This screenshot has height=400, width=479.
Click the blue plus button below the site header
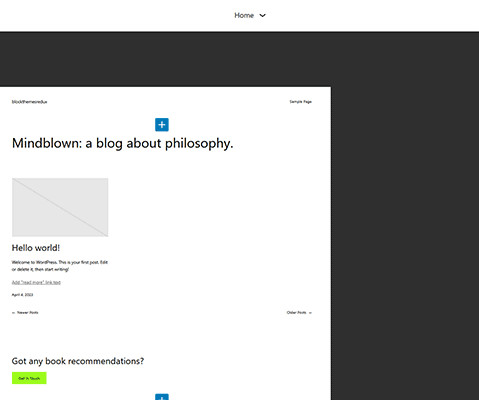point(162,125)
